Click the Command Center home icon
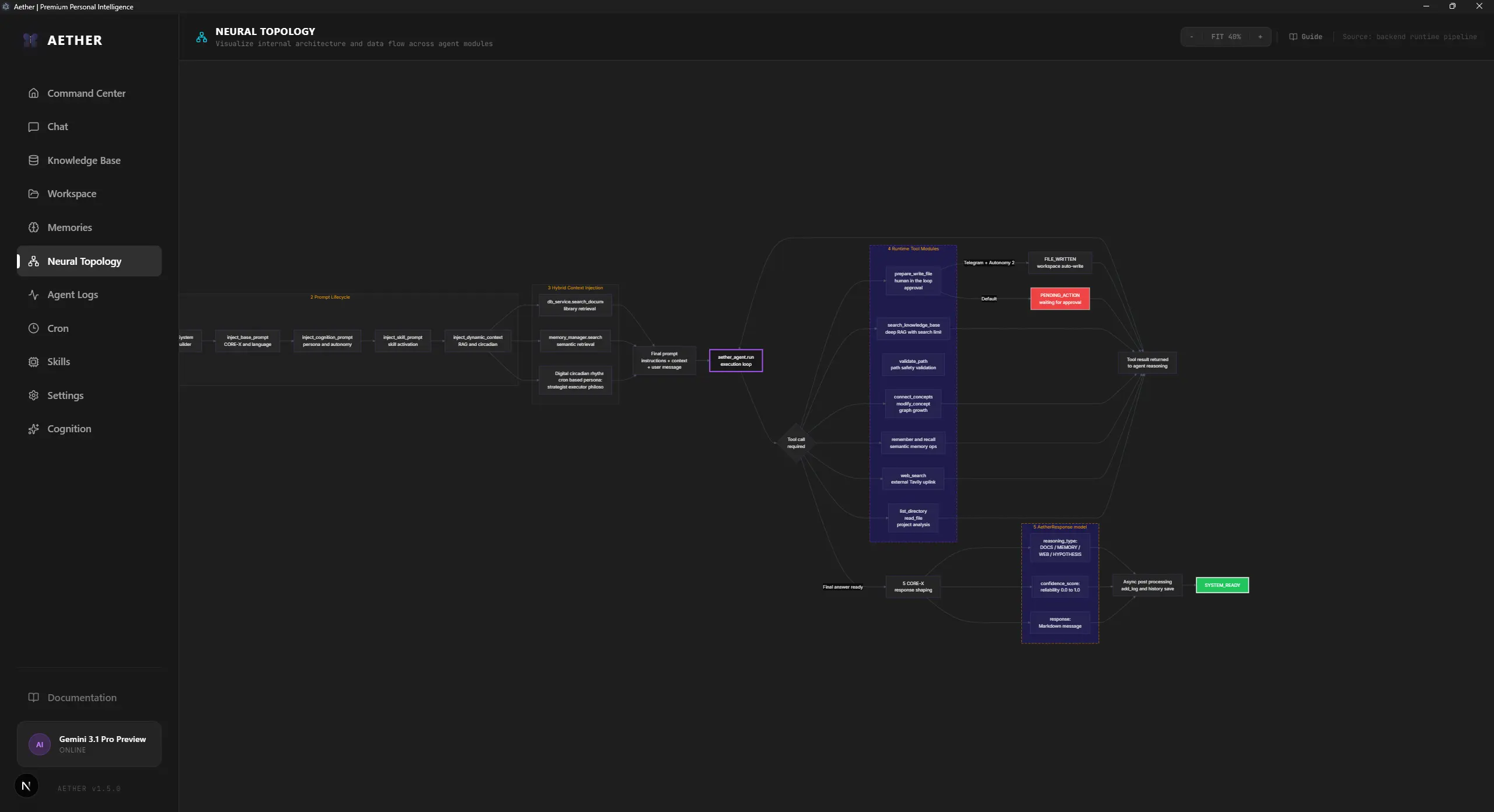The height and width of the screenshot is (812, 1494). [34, 93]
